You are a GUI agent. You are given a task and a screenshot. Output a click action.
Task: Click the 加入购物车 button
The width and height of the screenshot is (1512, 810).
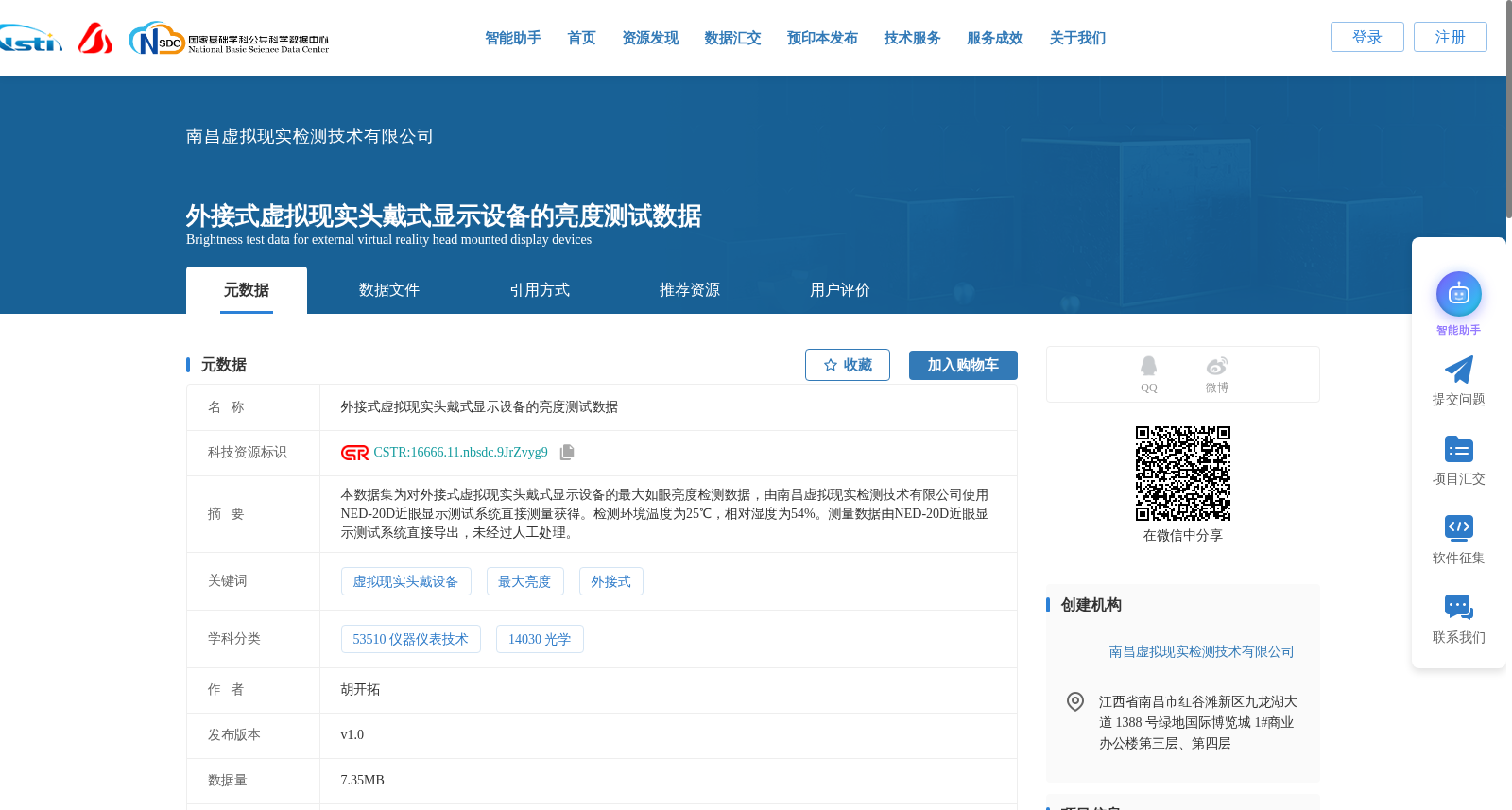coord(963,365)
